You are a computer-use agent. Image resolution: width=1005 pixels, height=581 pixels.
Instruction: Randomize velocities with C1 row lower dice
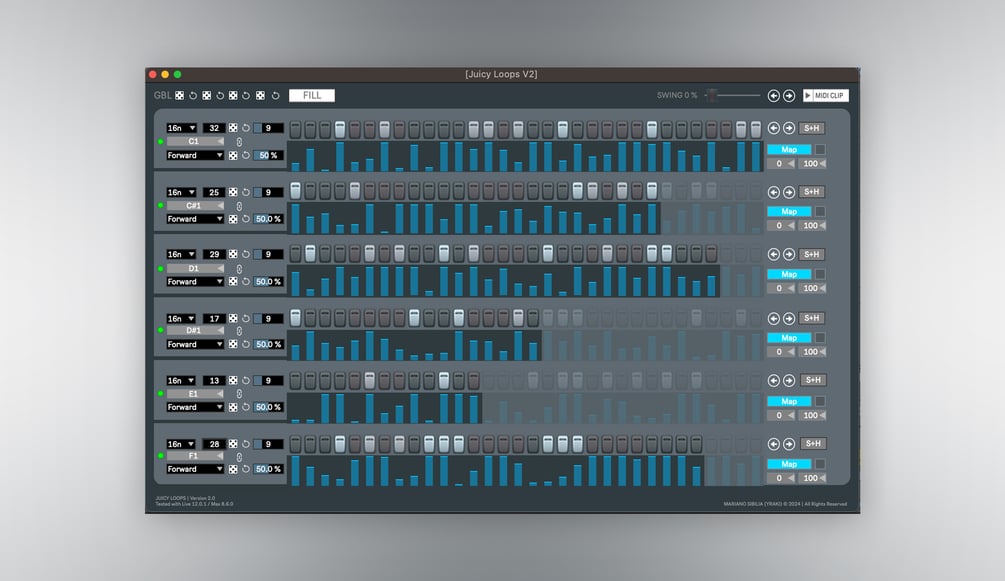[x=233, y=155]
